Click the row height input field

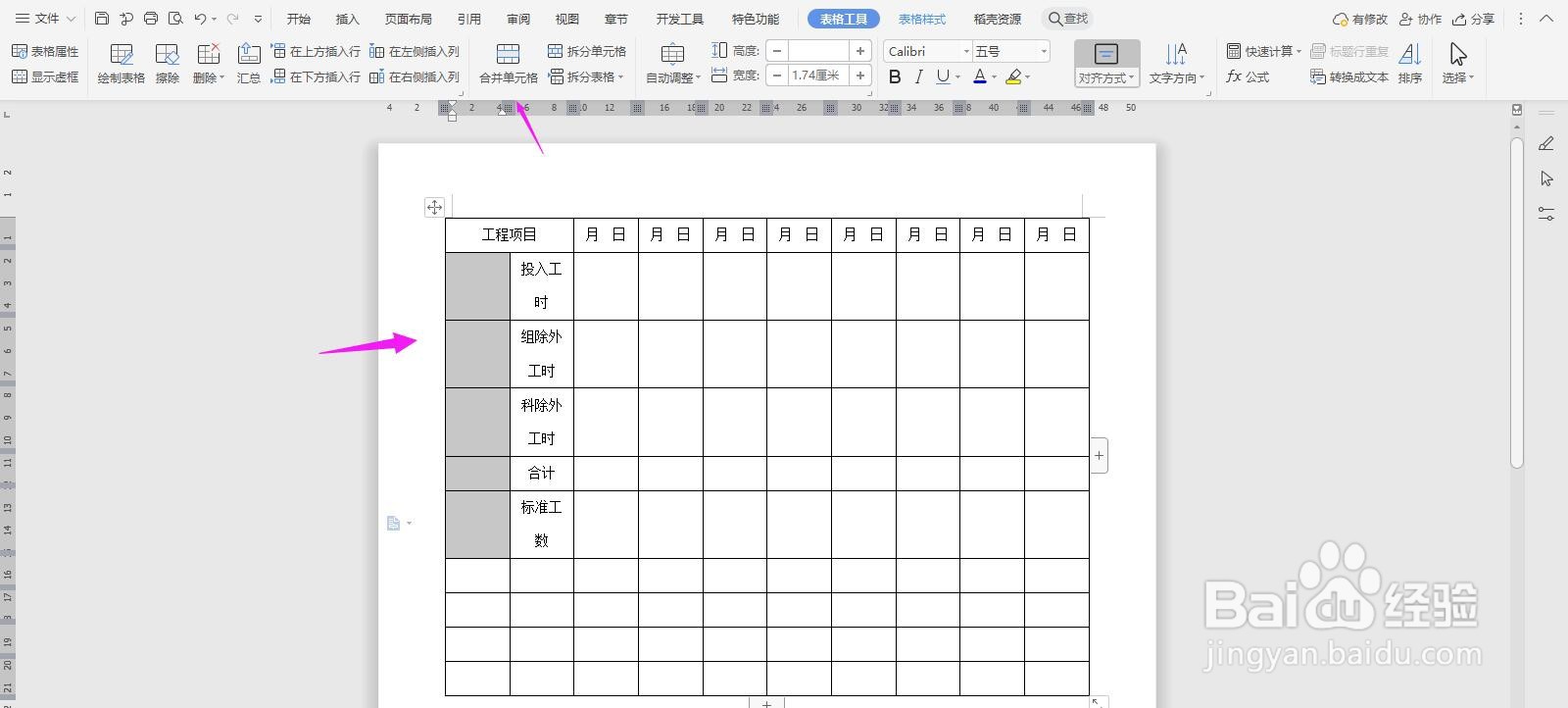[x=818, y=51]
